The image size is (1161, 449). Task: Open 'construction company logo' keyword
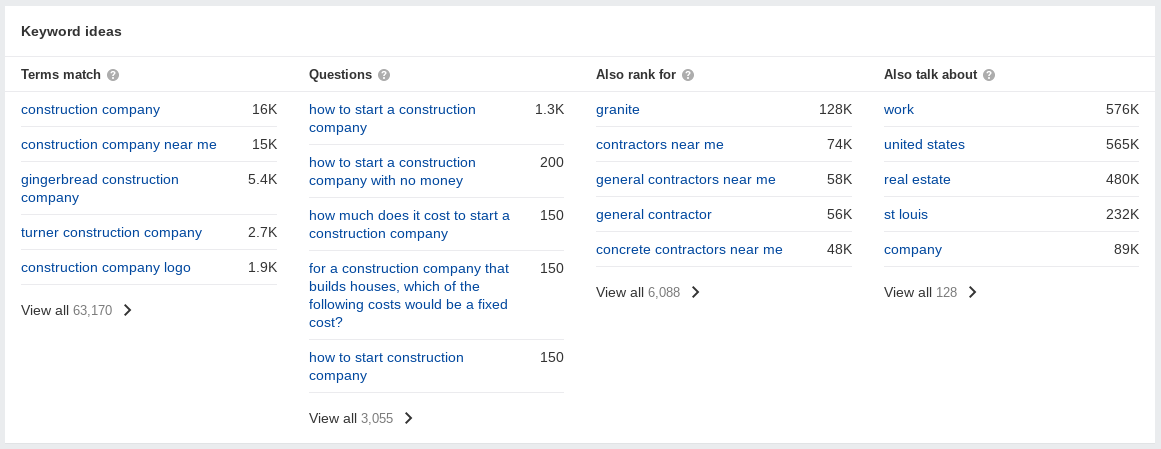coord(106,267)
